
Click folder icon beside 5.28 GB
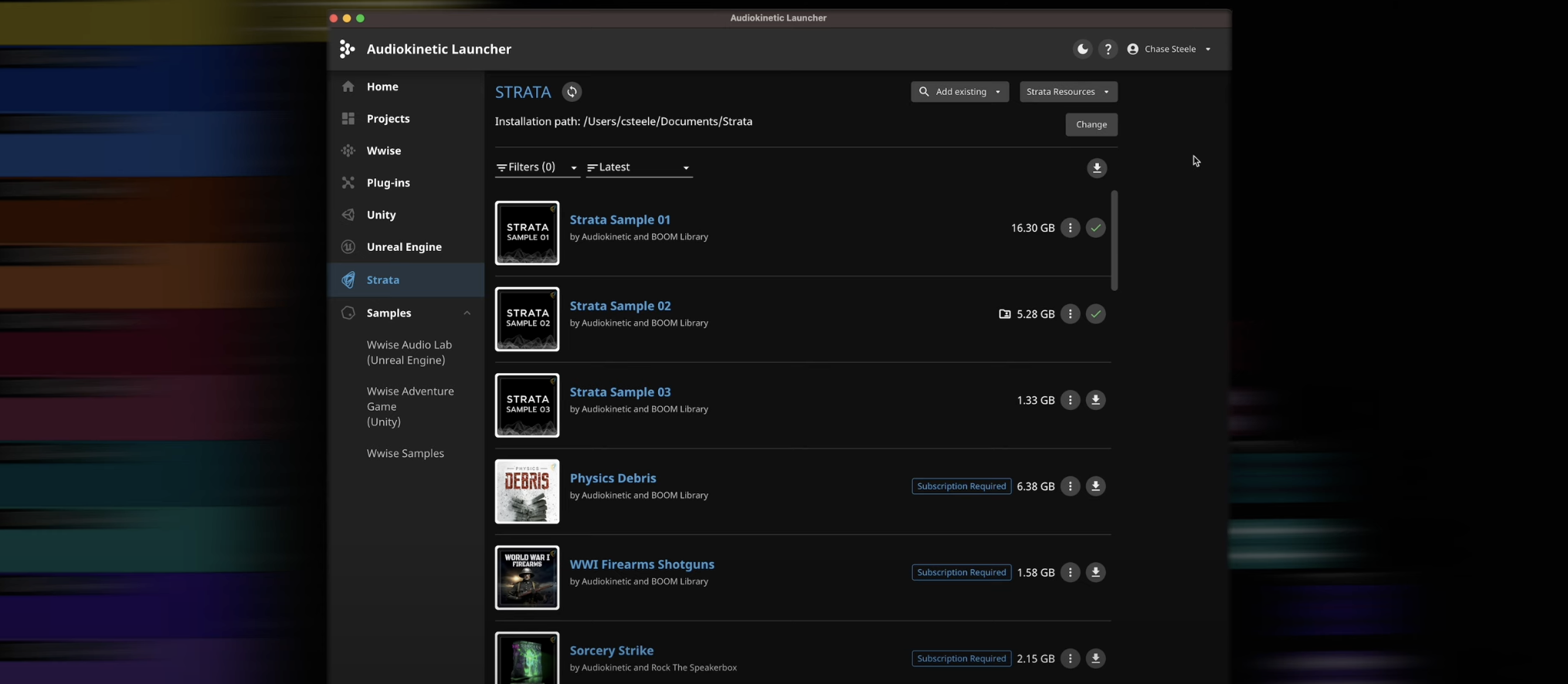point(1004,314)
